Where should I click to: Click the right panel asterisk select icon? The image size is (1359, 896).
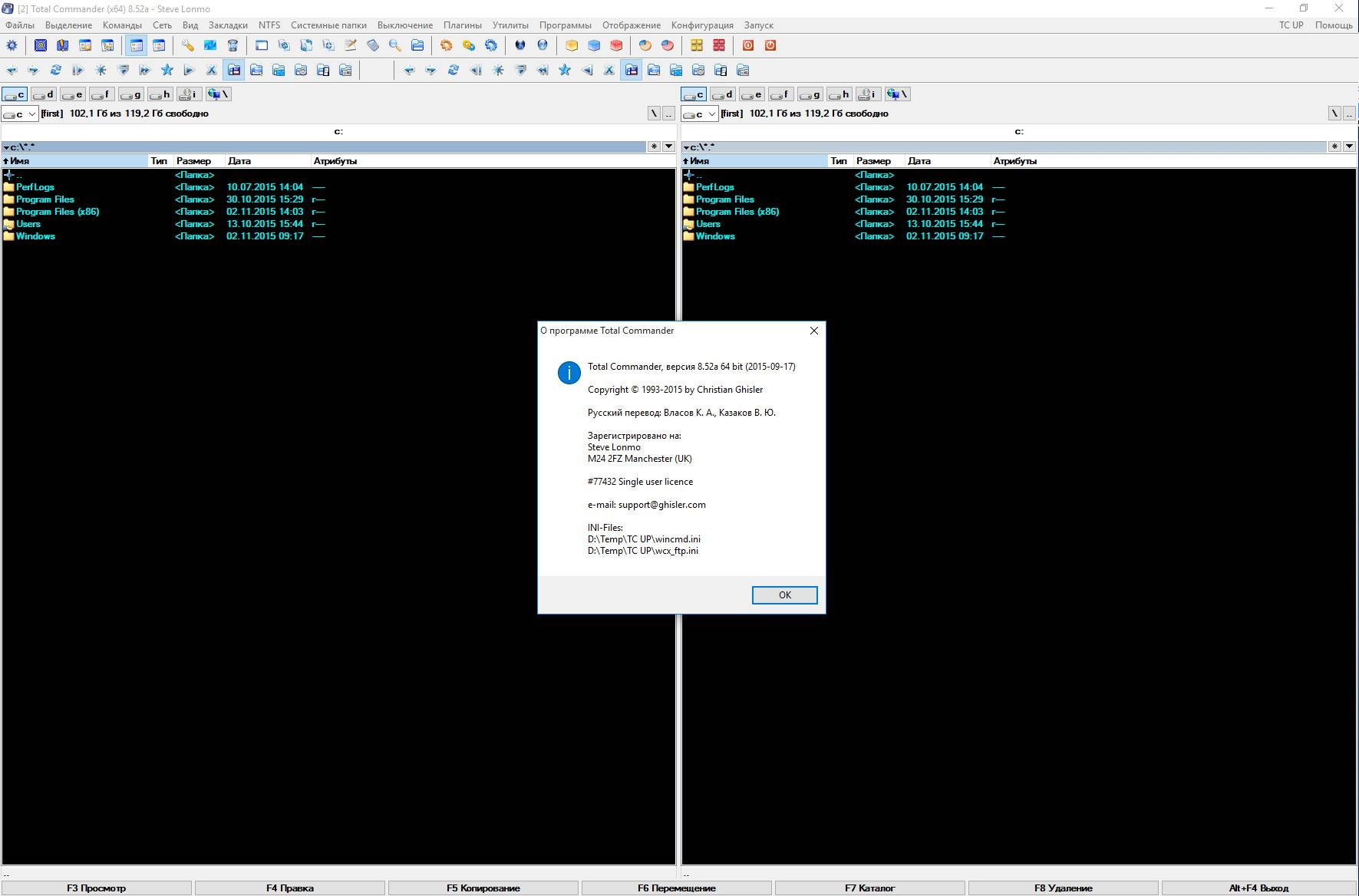pyautogui.click(x=498, y=70)
